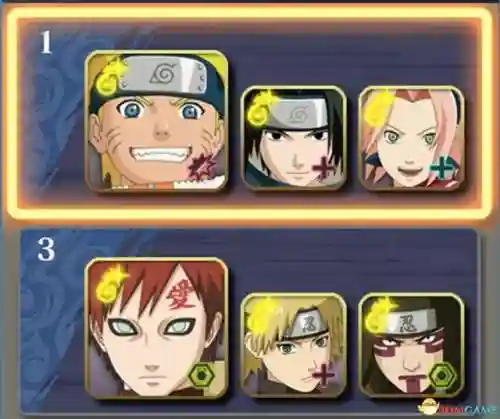Click the yellow flame icon on Sakura's portrait
The width and height of the screenshot is (500, 419).
378,107
